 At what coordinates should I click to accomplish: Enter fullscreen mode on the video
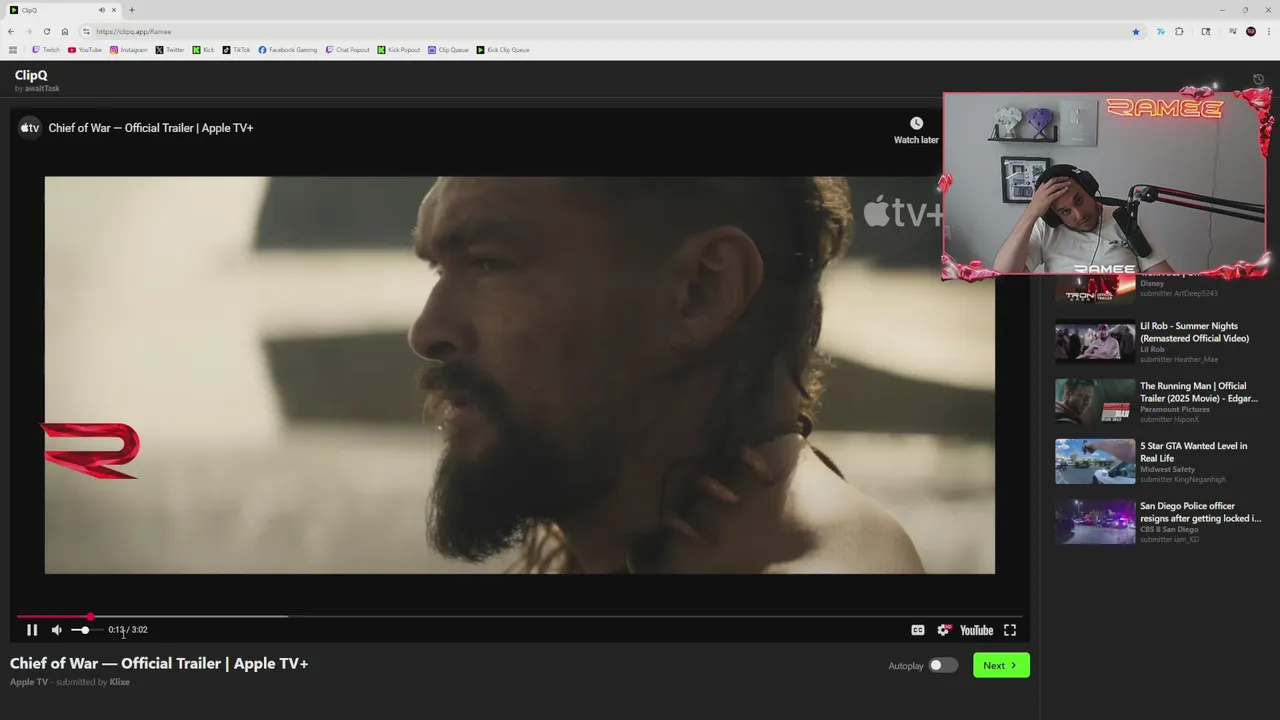[x=1010, y=630]
